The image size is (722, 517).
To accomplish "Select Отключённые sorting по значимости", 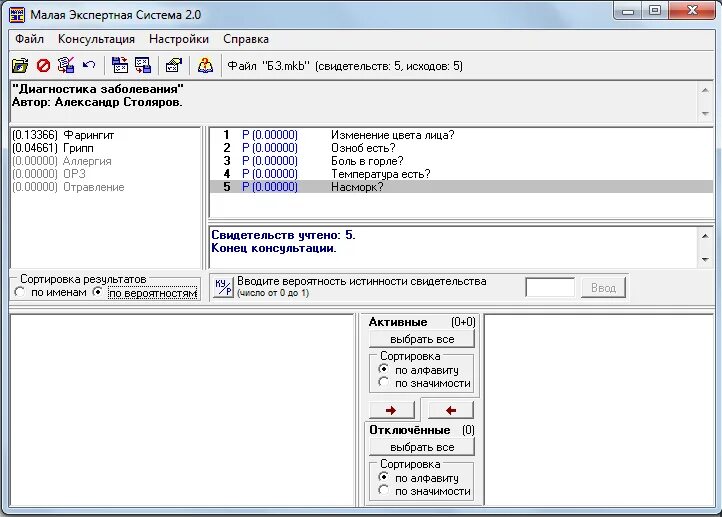I will coord(424,491).
